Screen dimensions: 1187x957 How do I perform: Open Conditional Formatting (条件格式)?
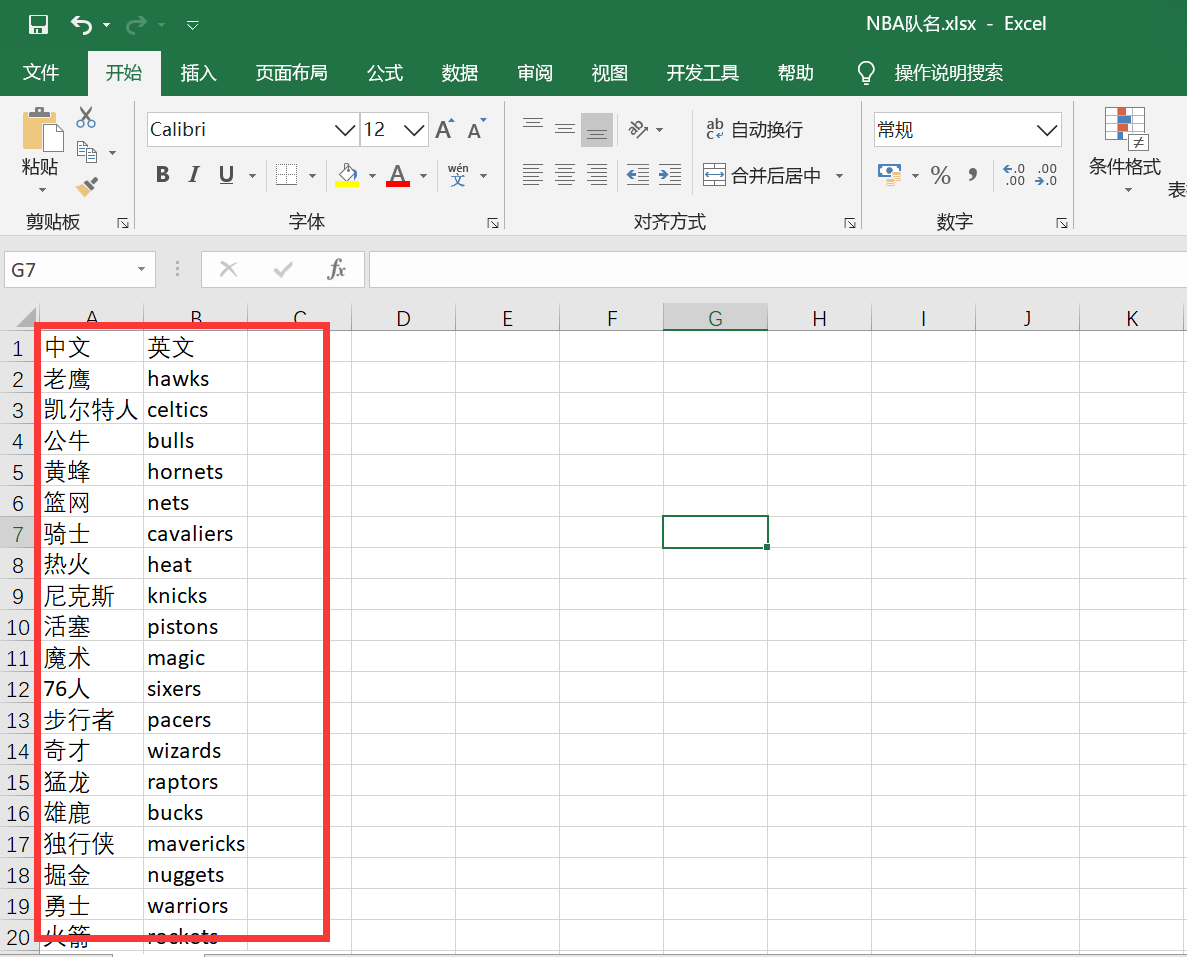(1125, 150)
